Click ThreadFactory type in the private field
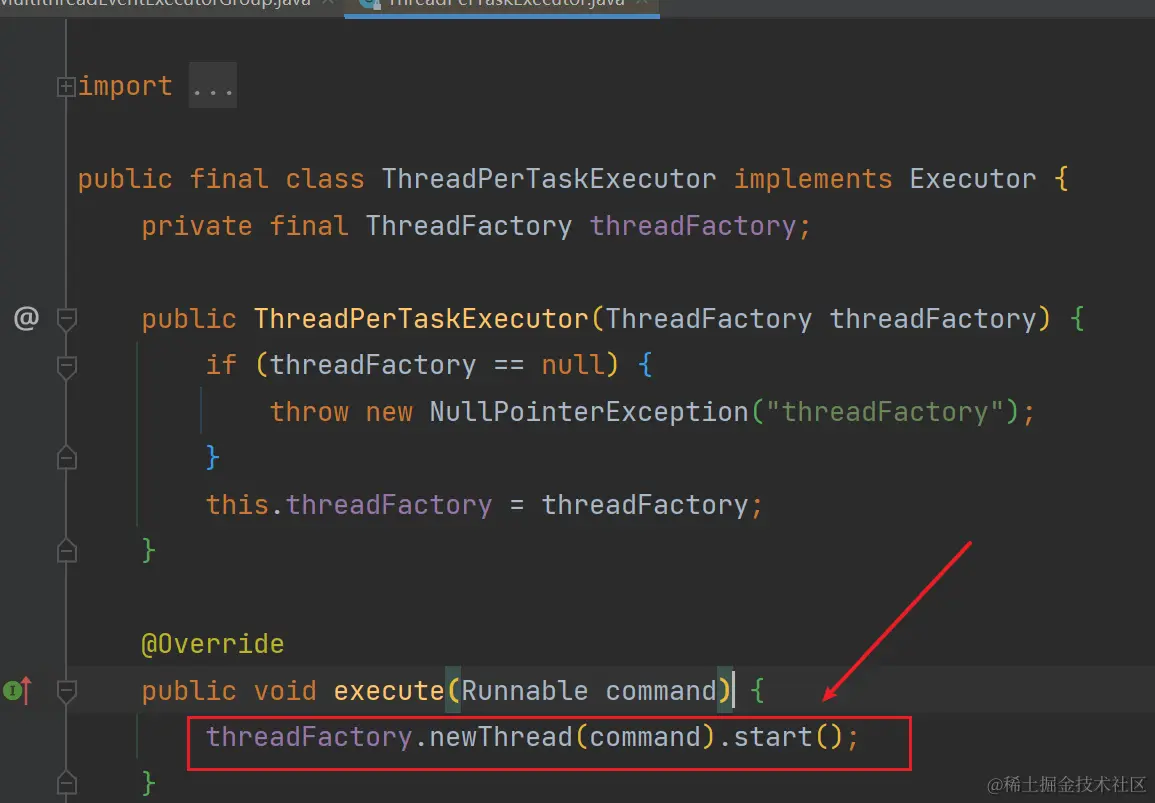Image resolution: width=1155 pixels, height=803 pixels. (468, 225)
